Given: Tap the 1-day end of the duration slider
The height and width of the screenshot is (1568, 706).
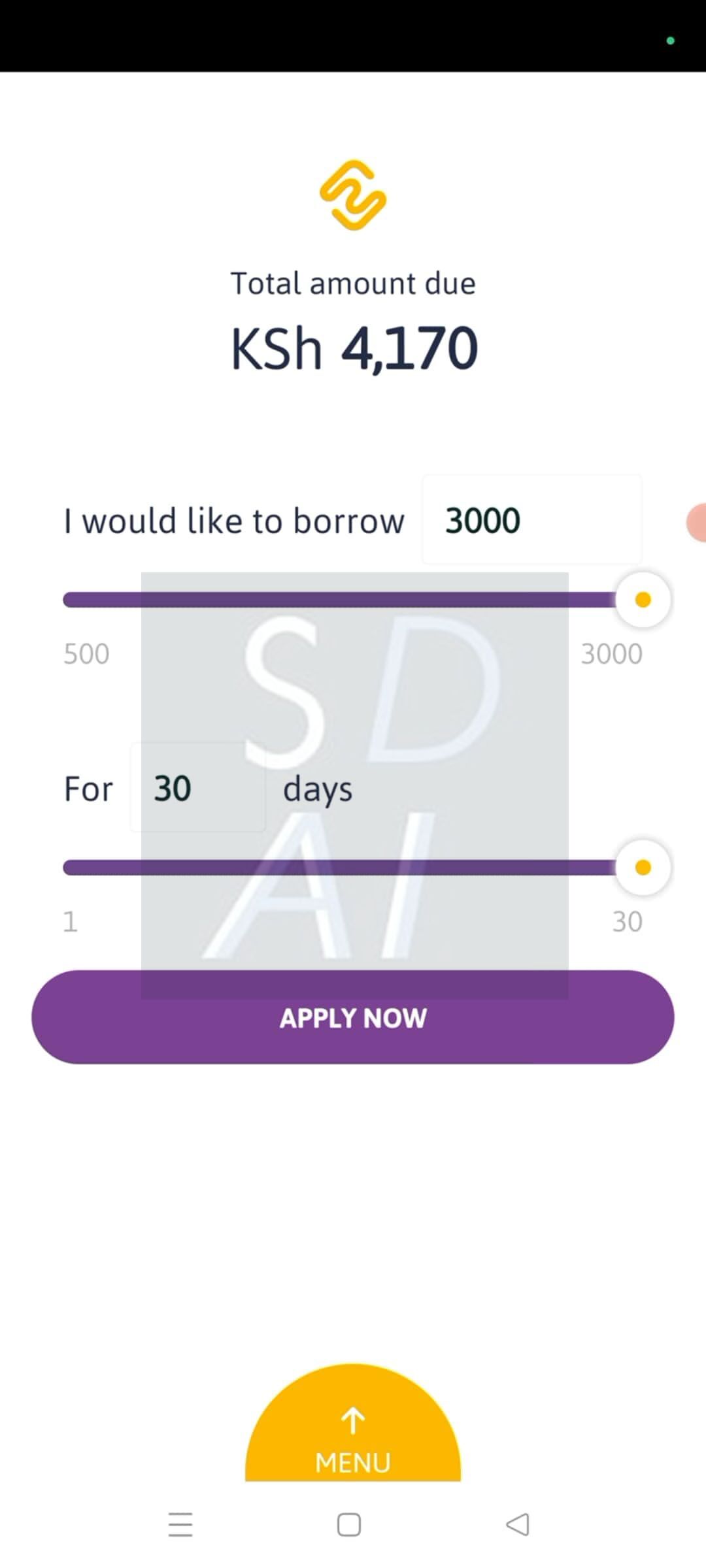Looking at the screenshot, I should coord(70,921).
